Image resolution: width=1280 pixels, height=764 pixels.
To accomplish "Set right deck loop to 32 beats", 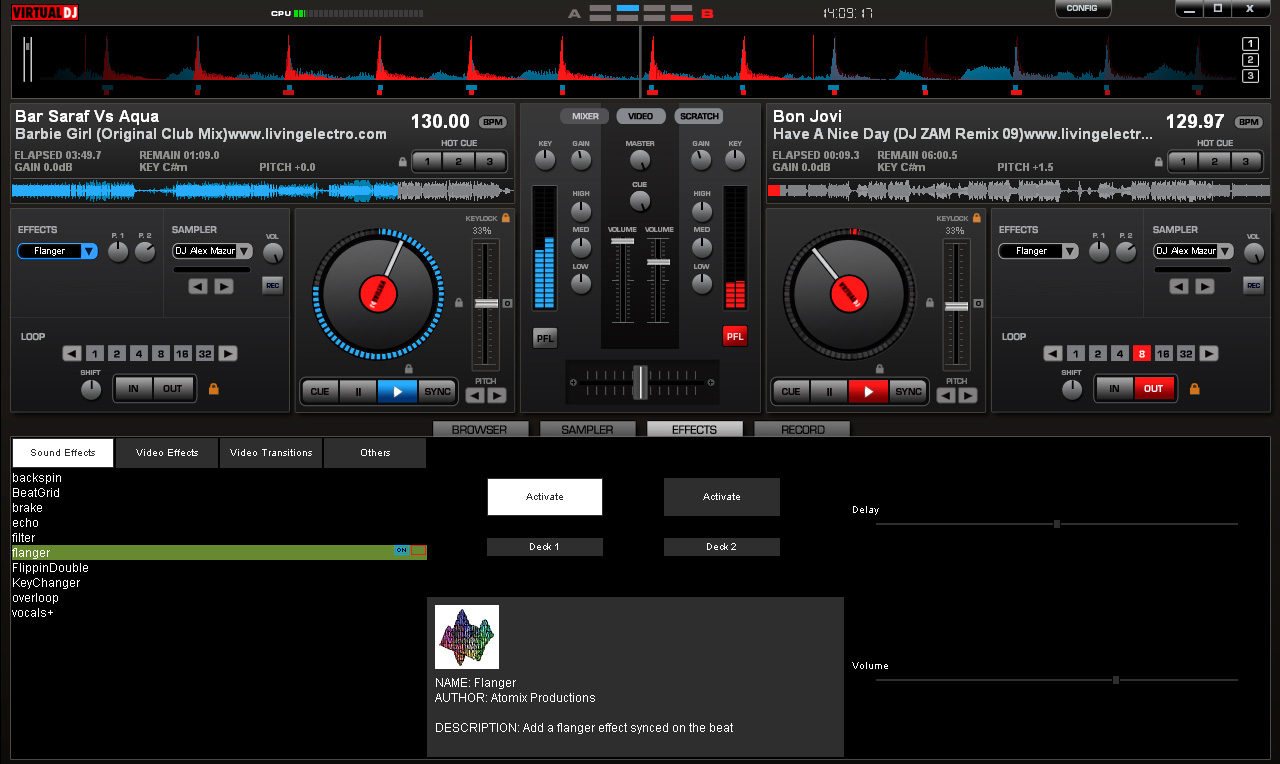I will tap(1185, 353).
